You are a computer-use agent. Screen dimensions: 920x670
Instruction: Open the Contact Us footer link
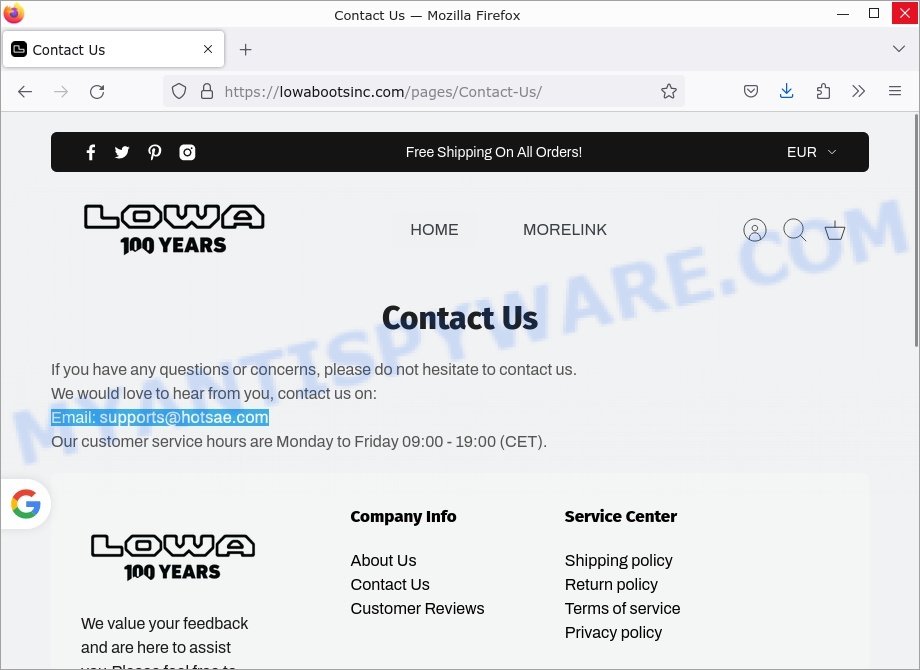point(390,585)
